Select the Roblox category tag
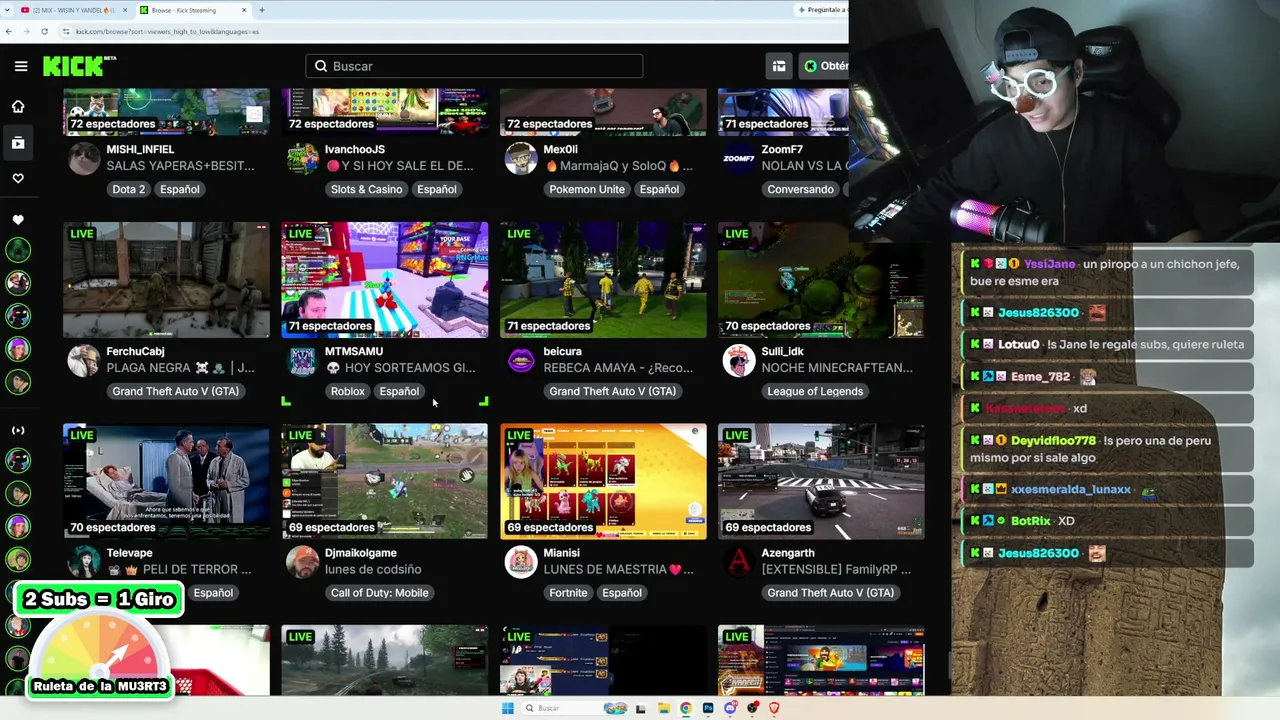1280x720 pixels. point(348,391)
